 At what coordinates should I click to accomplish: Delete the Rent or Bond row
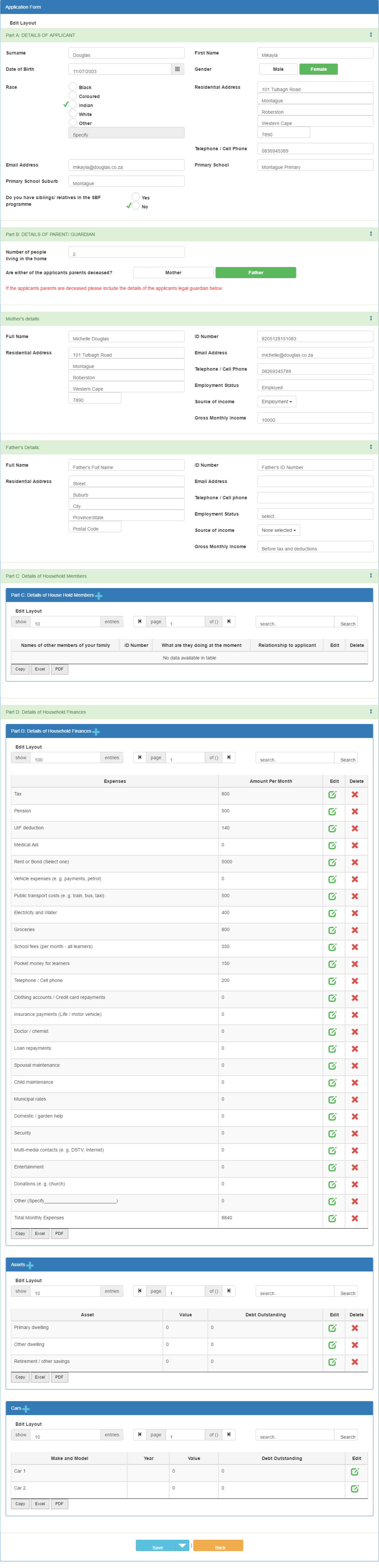[355, 863]
